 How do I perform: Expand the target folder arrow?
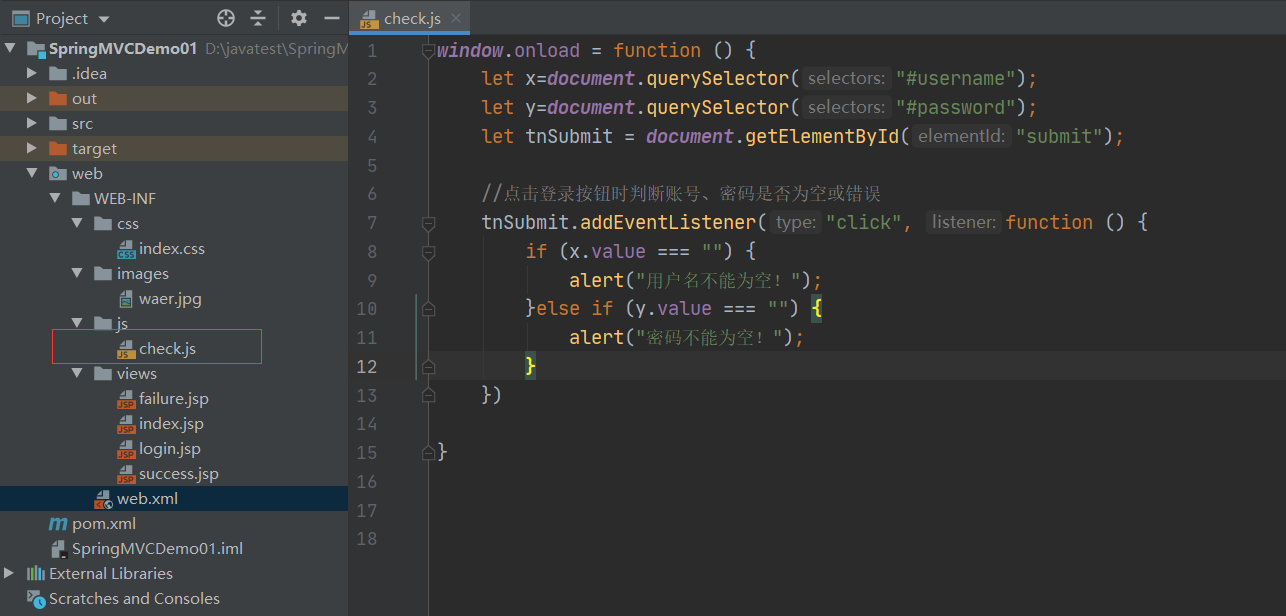click(x=32, y=148)
